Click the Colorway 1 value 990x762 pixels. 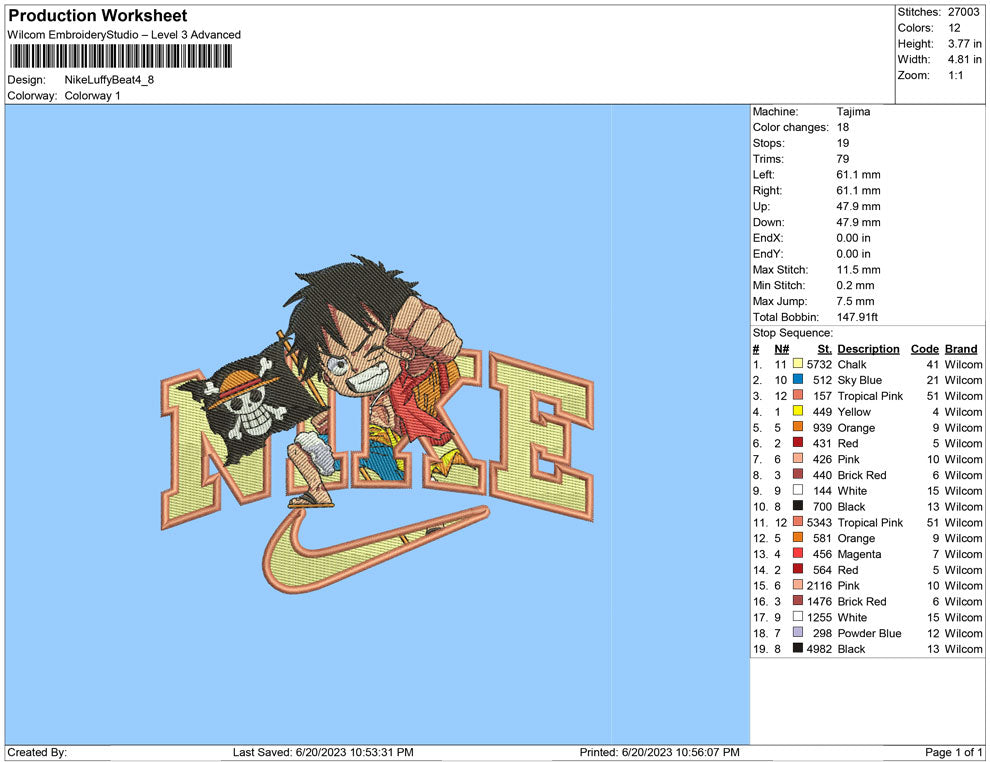click(x=92, y=95)
